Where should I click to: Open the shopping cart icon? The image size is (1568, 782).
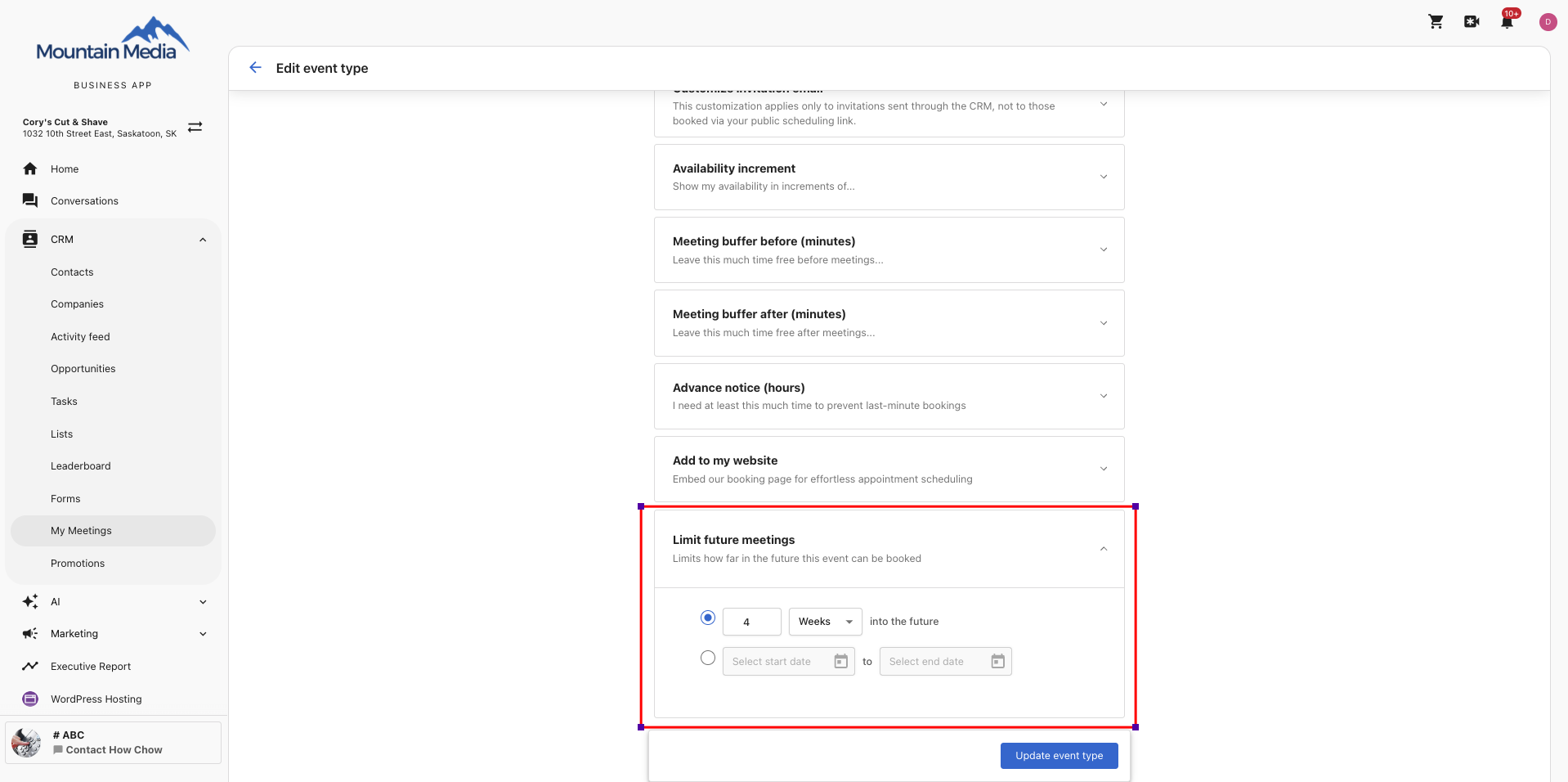pos(1436,22)
